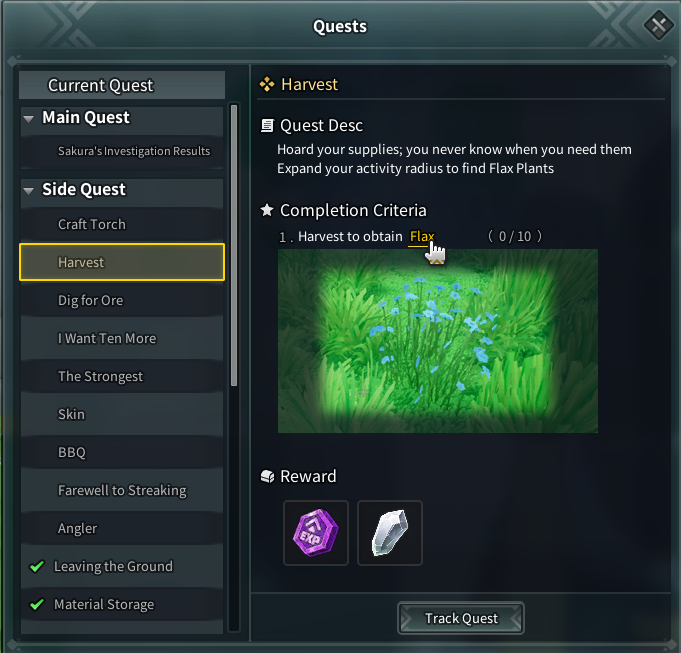Collapse the Main Quest section
The image size is (681, 653).
(29, 118)
